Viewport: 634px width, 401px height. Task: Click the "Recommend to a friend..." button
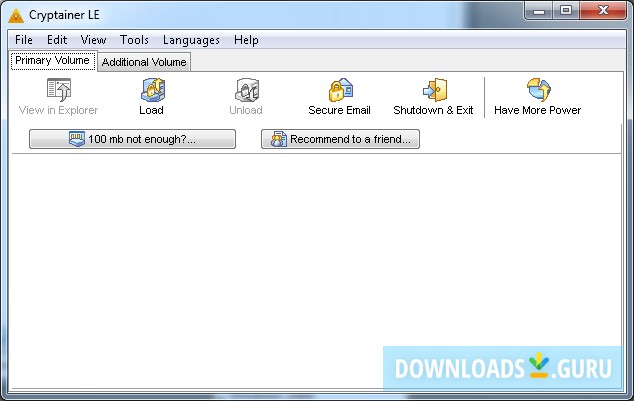340,139
